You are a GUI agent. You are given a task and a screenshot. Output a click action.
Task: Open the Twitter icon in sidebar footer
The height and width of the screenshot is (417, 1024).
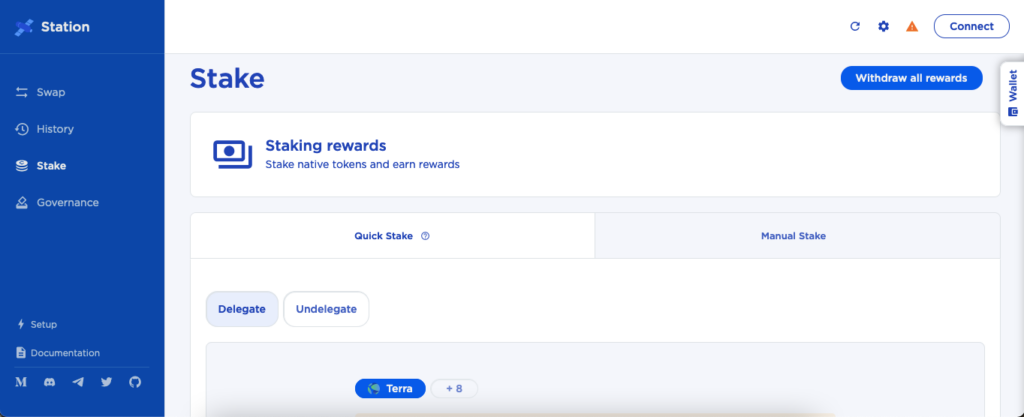106,382
